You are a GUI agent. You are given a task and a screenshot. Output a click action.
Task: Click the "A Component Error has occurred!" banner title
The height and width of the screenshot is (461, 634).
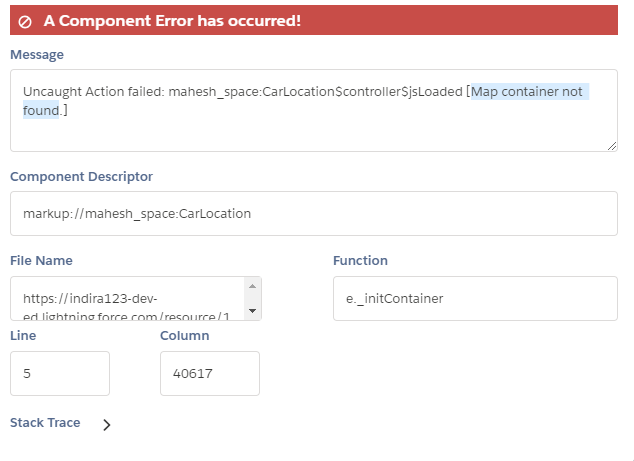pos(172,20)
